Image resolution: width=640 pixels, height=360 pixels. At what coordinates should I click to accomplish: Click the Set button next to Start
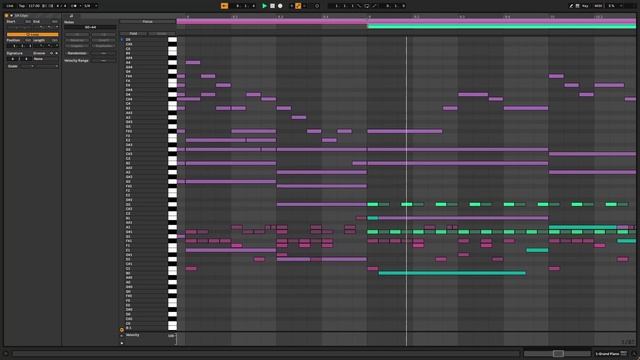point(28,22)
